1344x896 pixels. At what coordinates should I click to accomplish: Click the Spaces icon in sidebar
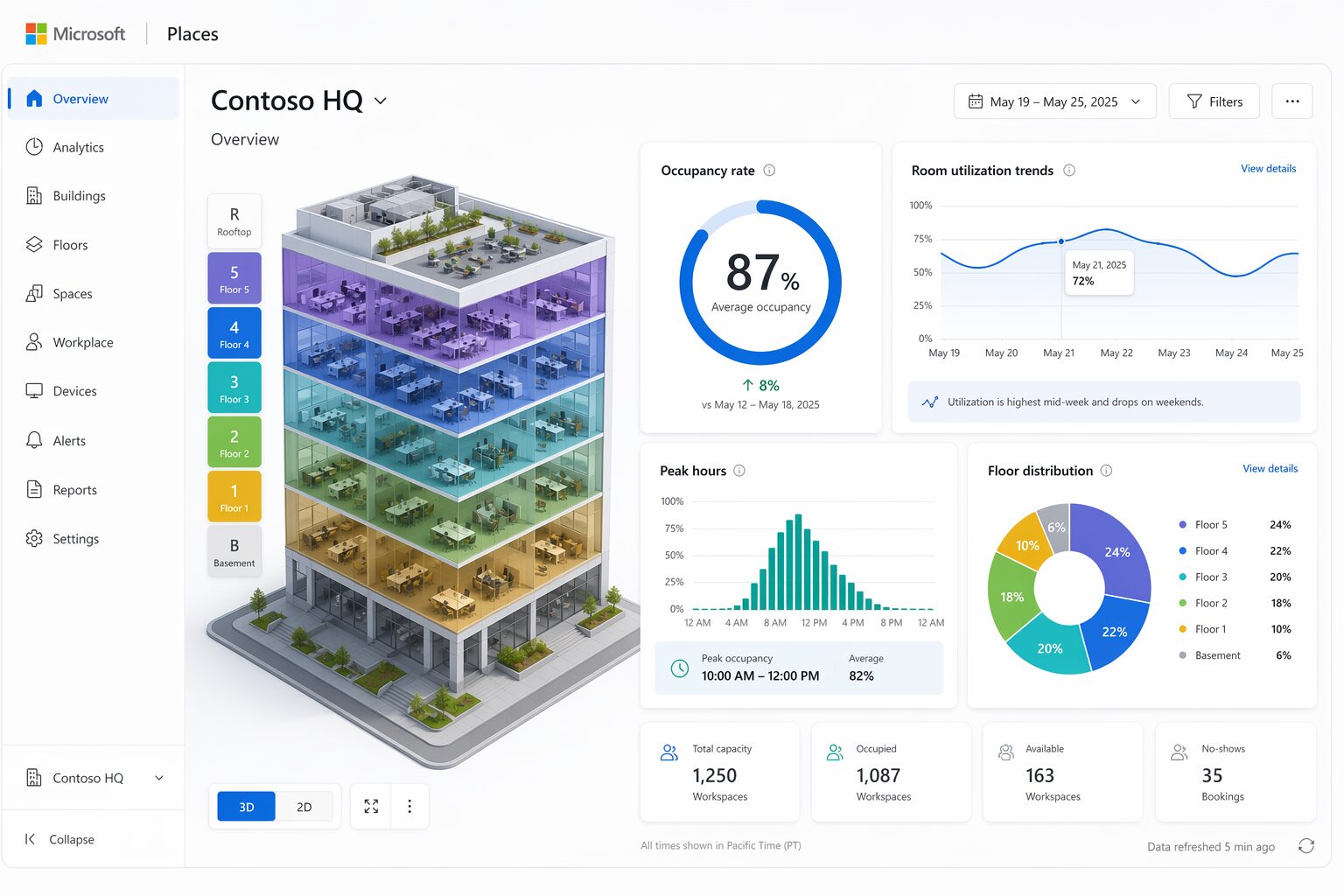tap(34, 293)
